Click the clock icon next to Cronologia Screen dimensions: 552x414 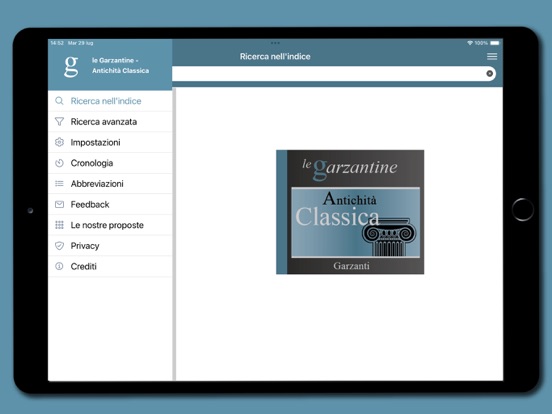point(59,163)
